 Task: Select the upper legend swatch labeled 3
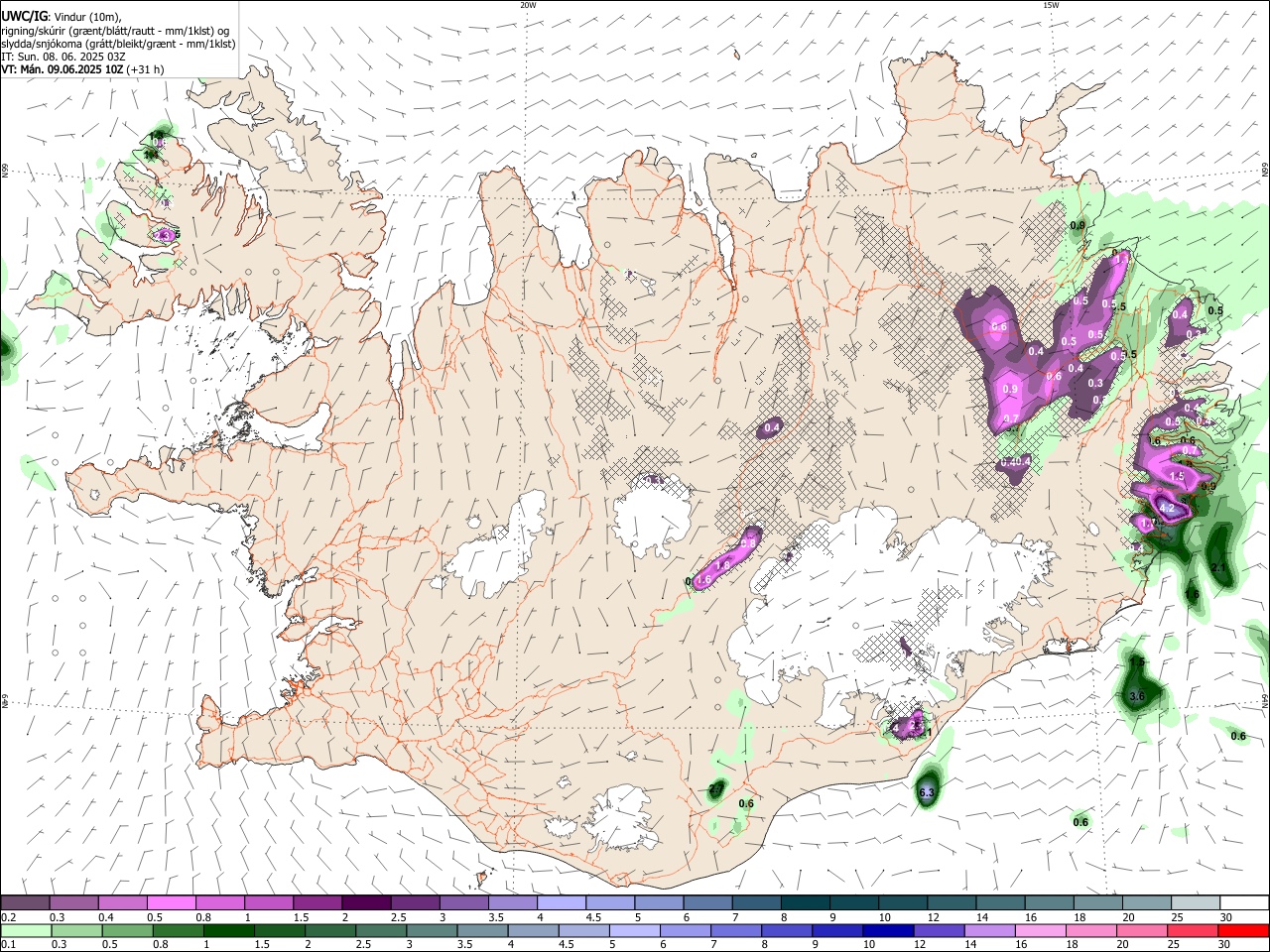(463, 903)
